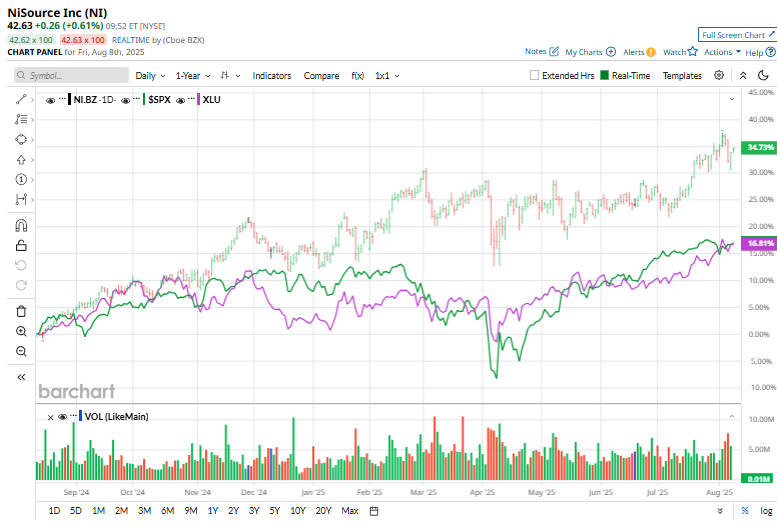Click the zoom out magnifier icon
The width and height of the screenshot is (777, 528).
tap(21, 351)
